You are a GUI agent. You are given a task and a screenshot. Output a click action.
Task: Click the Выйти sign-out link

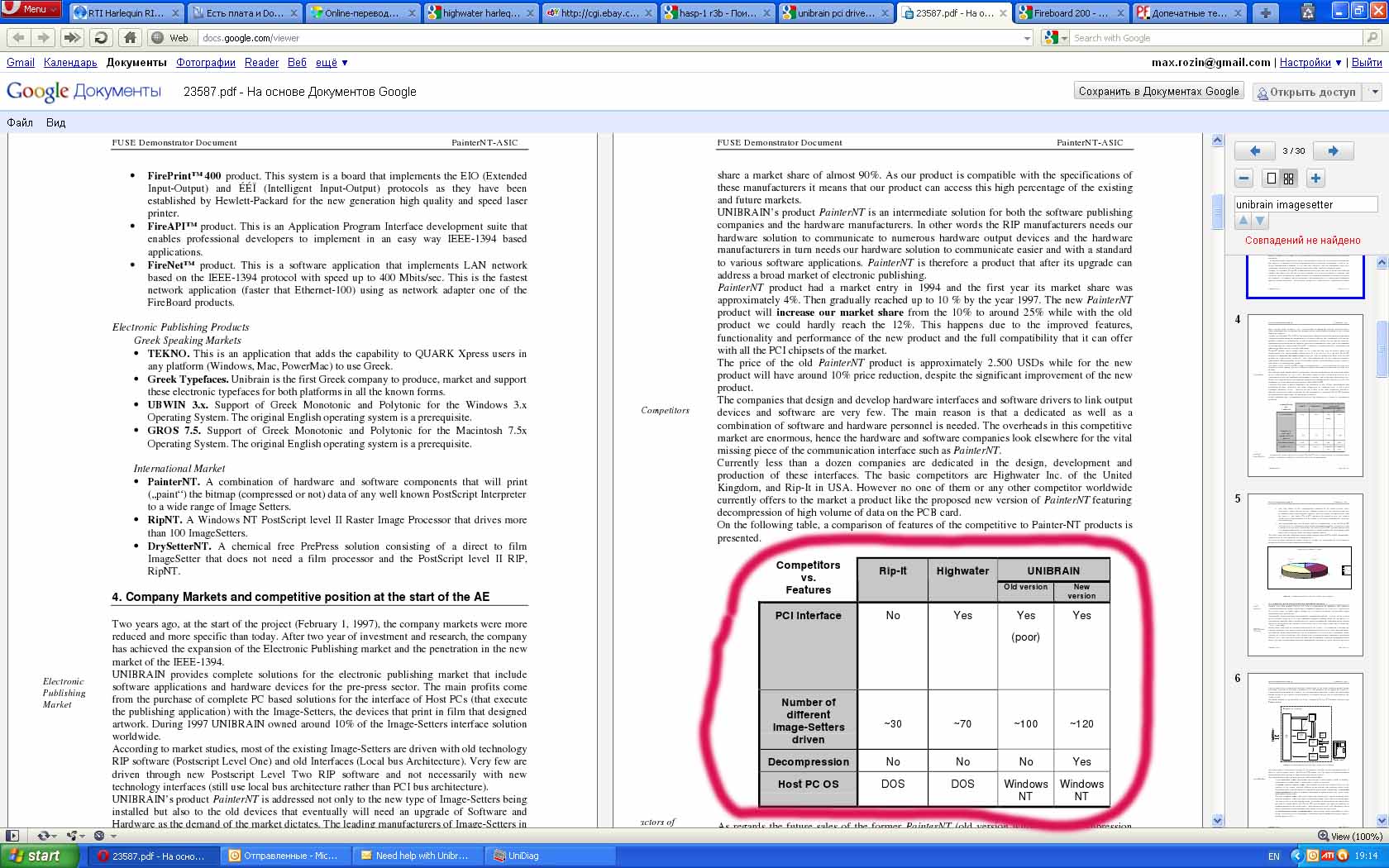click(1367, 63)
